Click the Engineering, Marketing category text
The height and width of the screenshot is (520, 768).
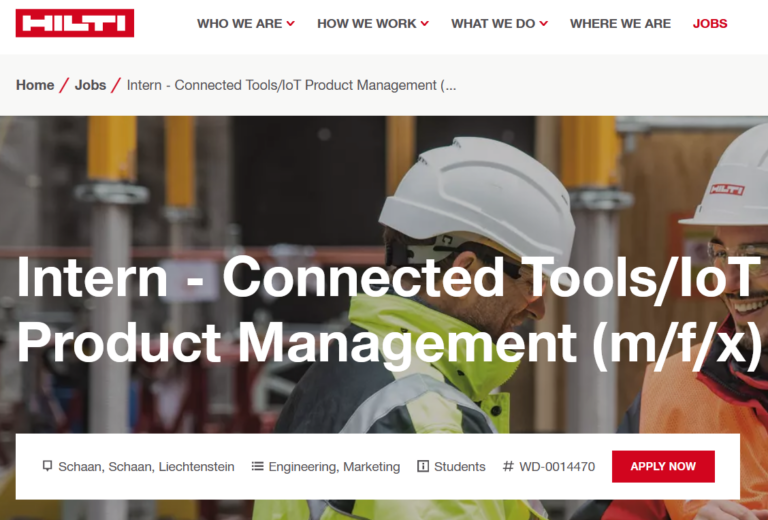334,467
